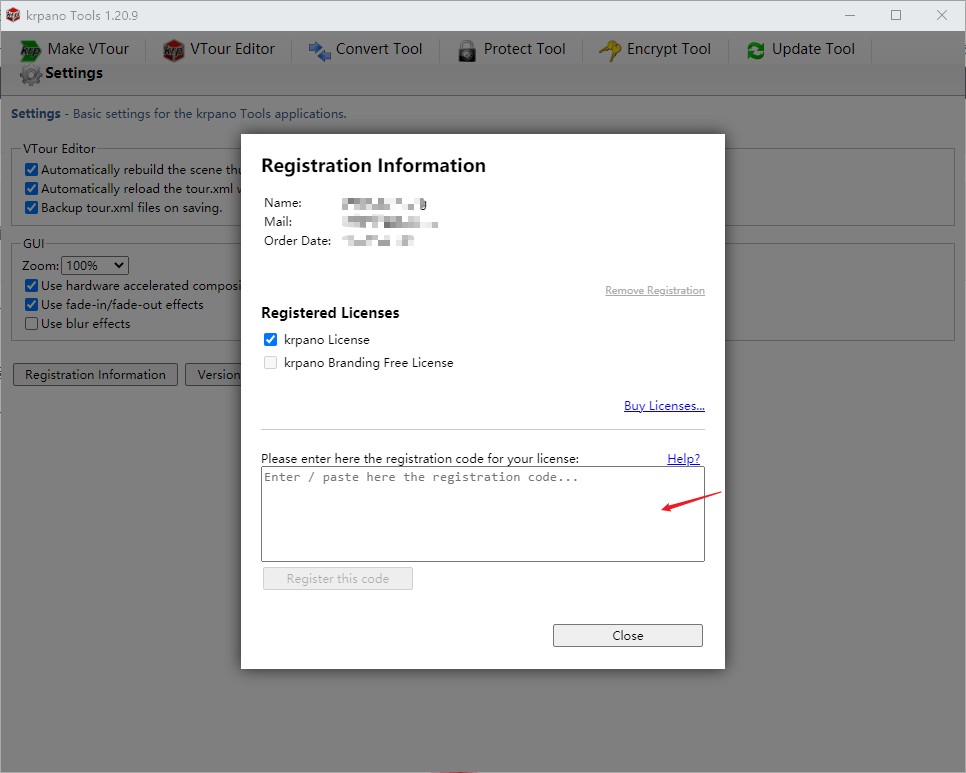This screenshot has width=966, height=773.
Task: Toggle krpano Branding Free License checkbox
Action: click(x=270, y=363)
